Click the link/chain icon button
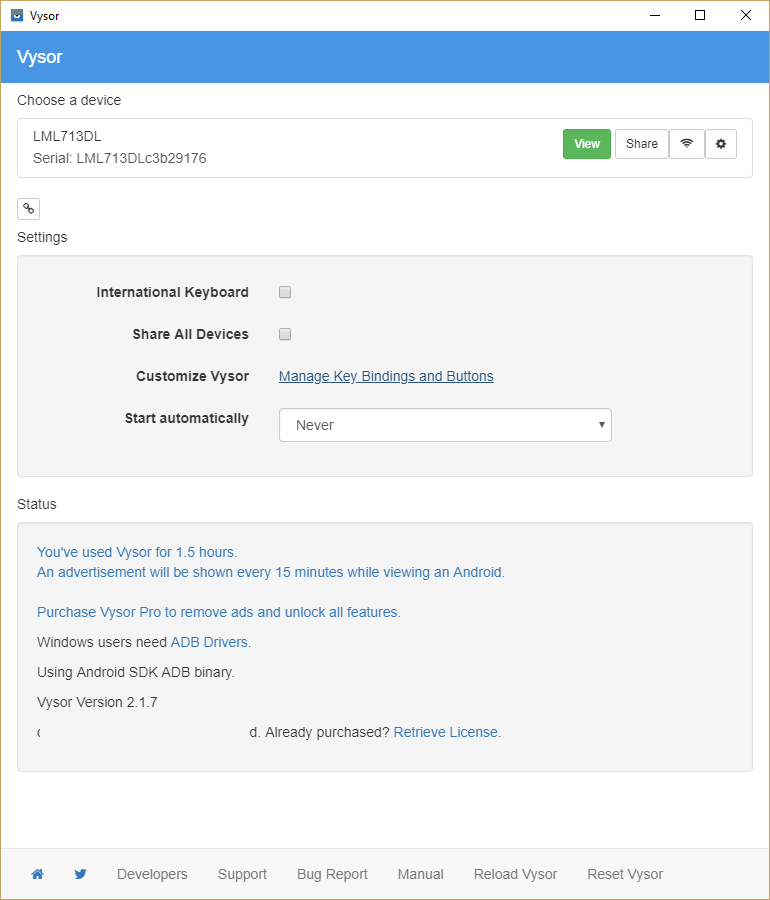The height and width of the screenshot is (900, 770). 29,209
